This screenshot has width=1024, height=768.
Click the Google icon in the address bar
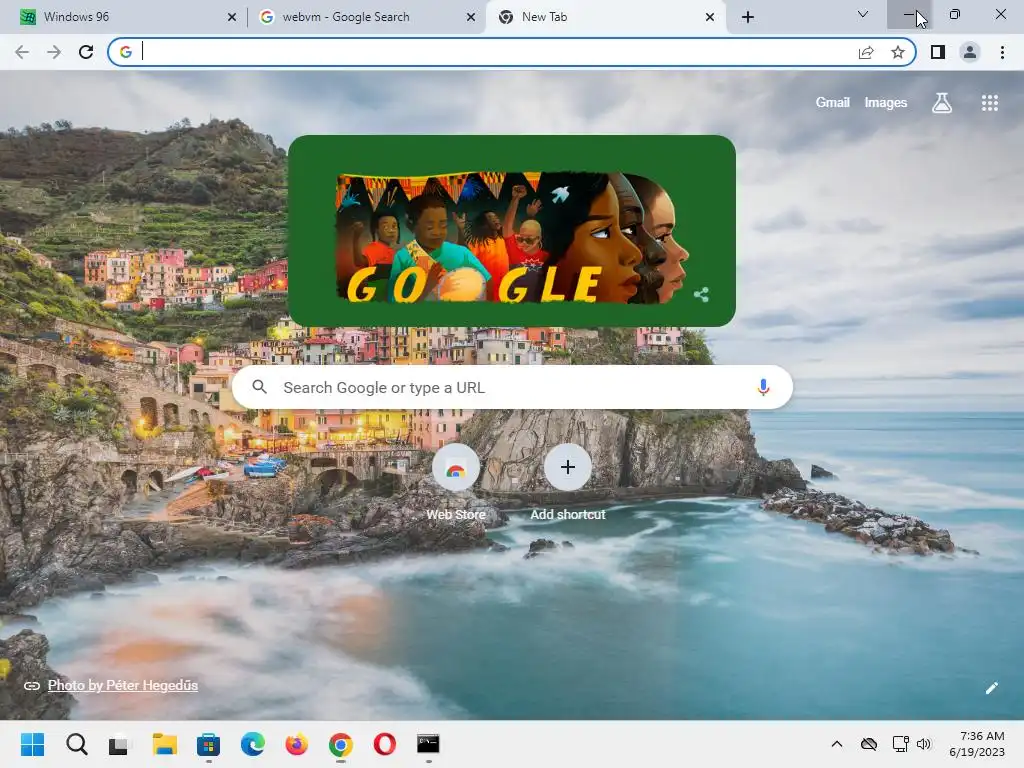[126, 52]
